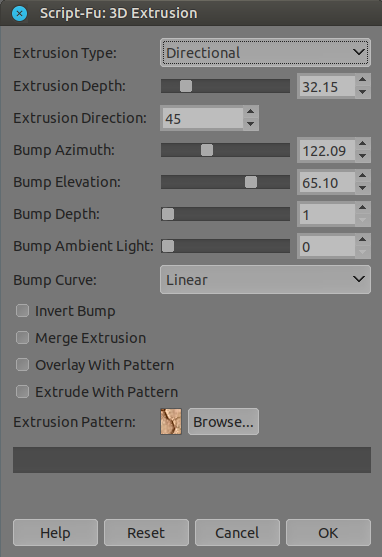Click the Bump Azimuth value field 122.09

click(x=327, y=150)
